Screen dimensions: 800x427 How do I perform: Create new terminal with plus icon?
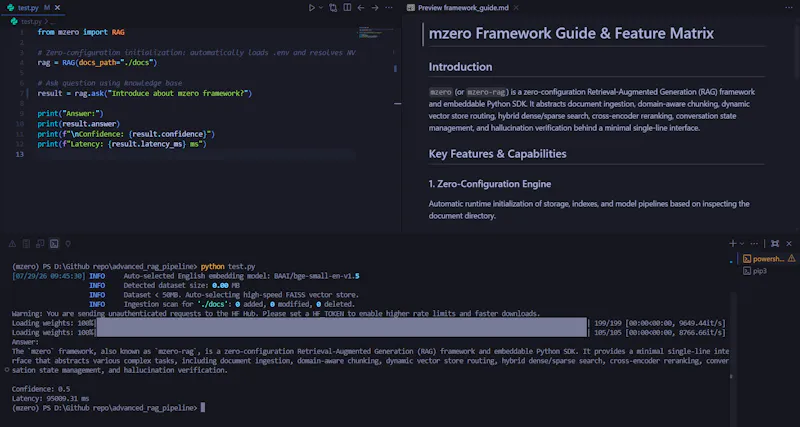(x=733, y=243)
